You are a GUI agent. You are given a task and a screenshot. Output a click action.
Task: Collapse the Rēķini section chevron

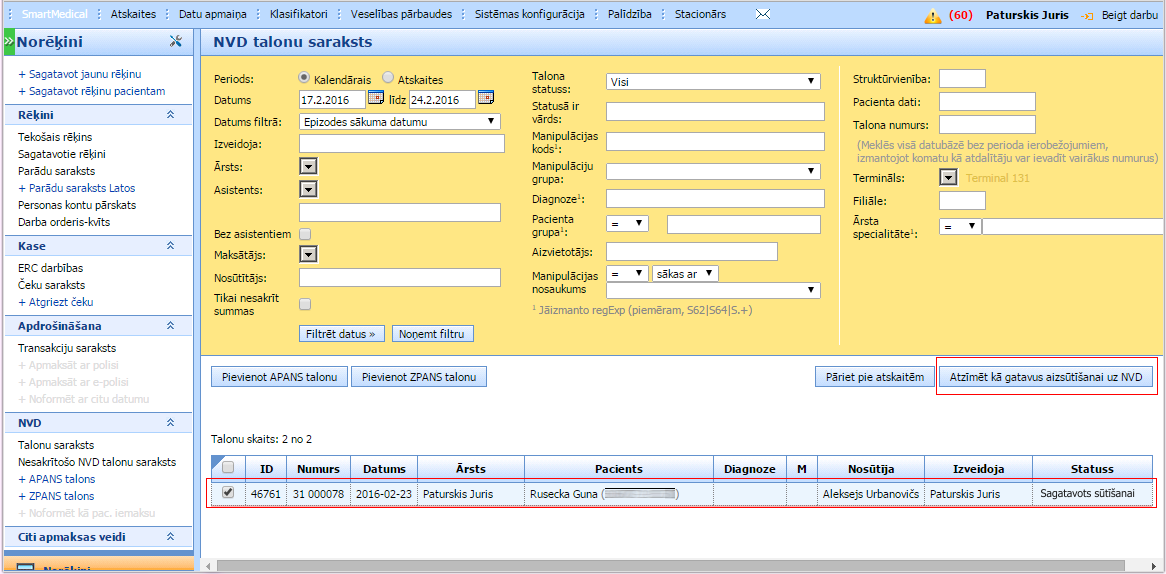170,115
